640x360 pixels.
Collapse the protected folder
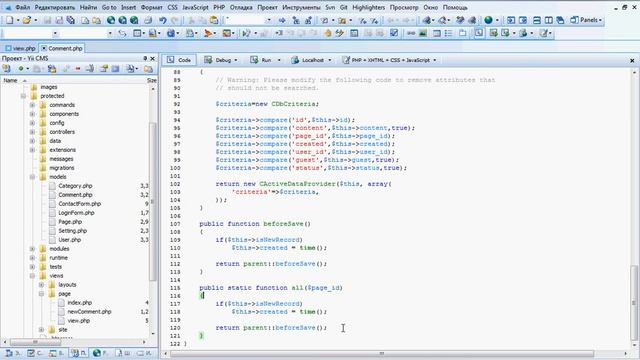click(x=23, y=96)
